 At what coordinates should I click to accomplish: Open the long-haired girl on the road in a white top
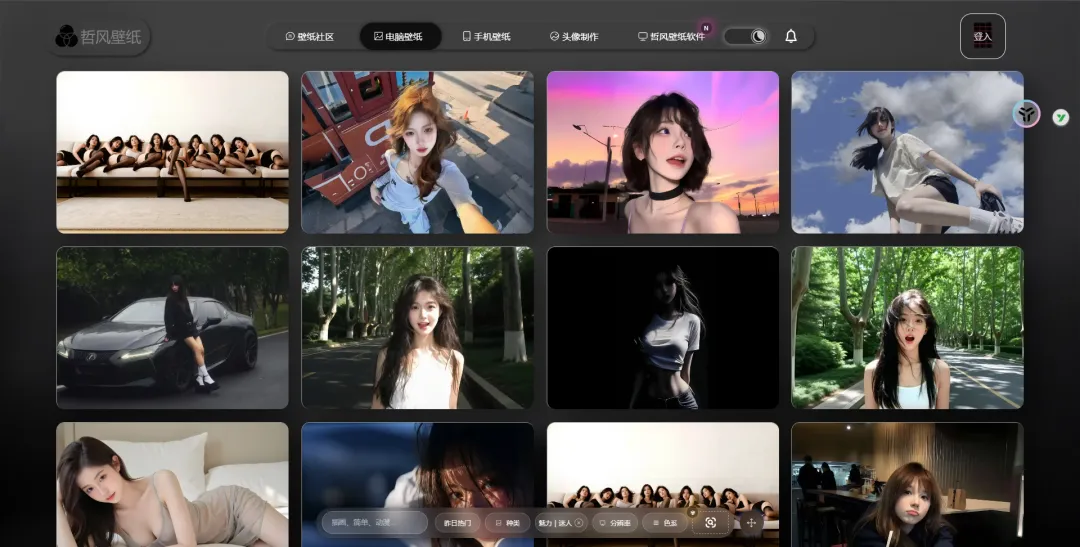[x=417, y=328]
